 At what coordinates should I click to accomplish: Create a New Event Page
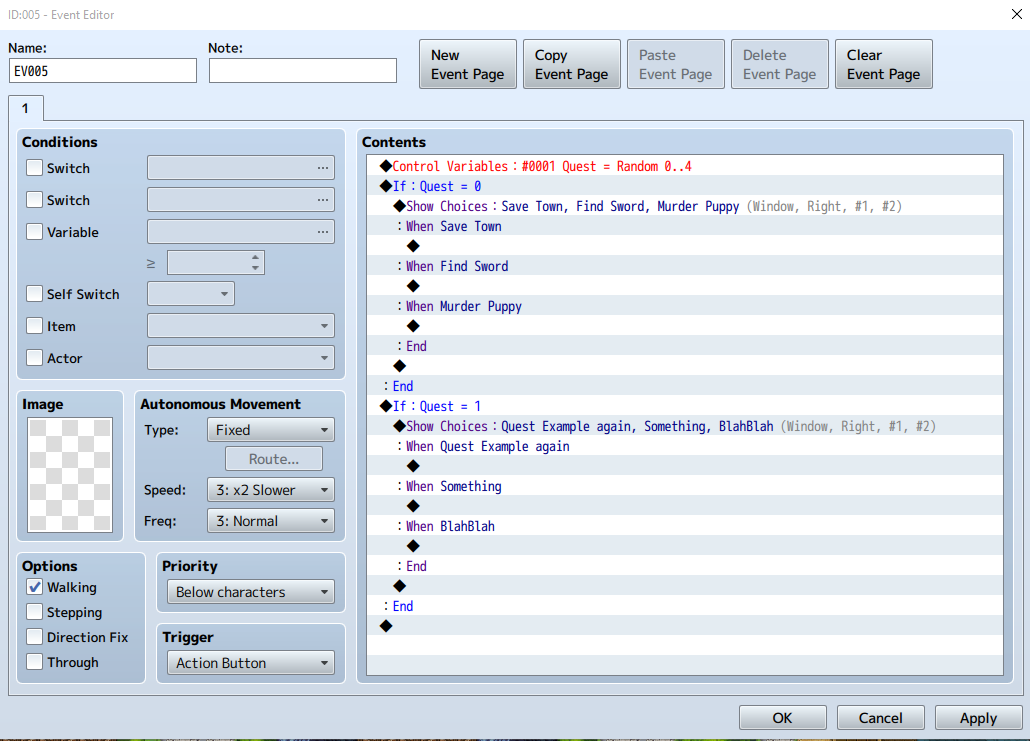click(x=467, y=63)
